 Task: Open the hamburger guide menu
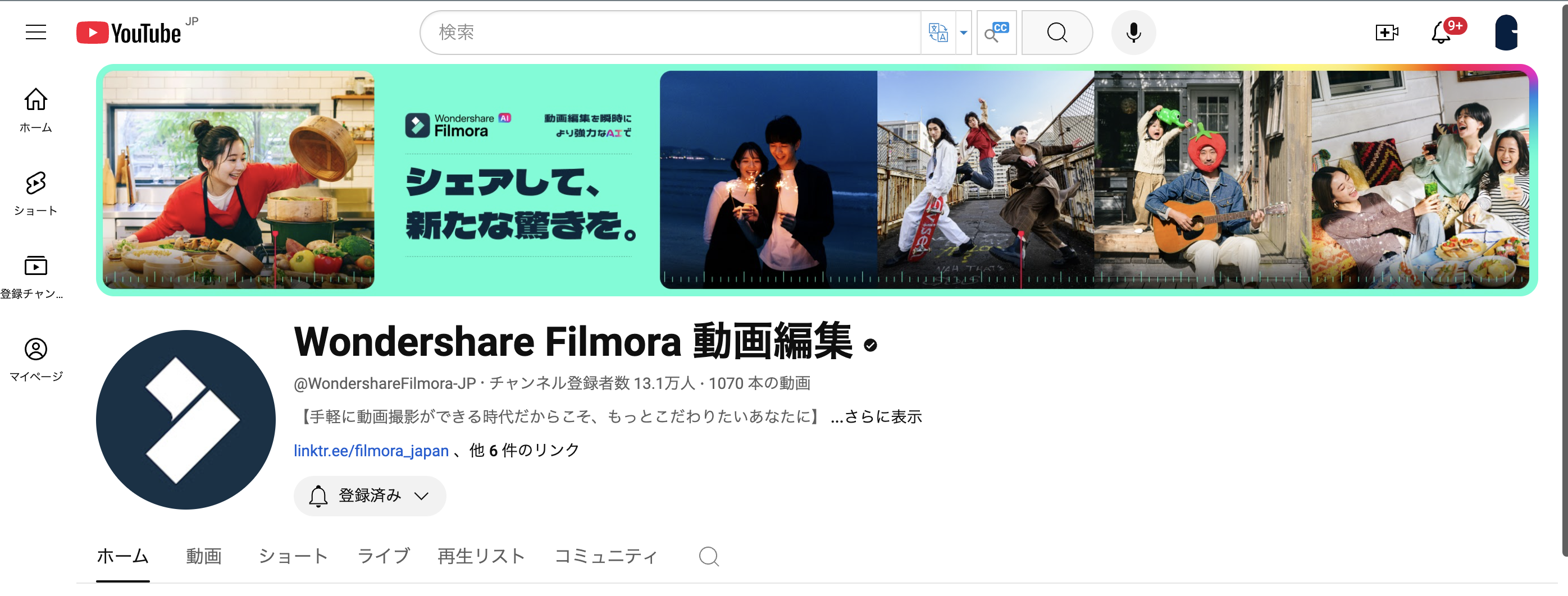click(36, 32)
